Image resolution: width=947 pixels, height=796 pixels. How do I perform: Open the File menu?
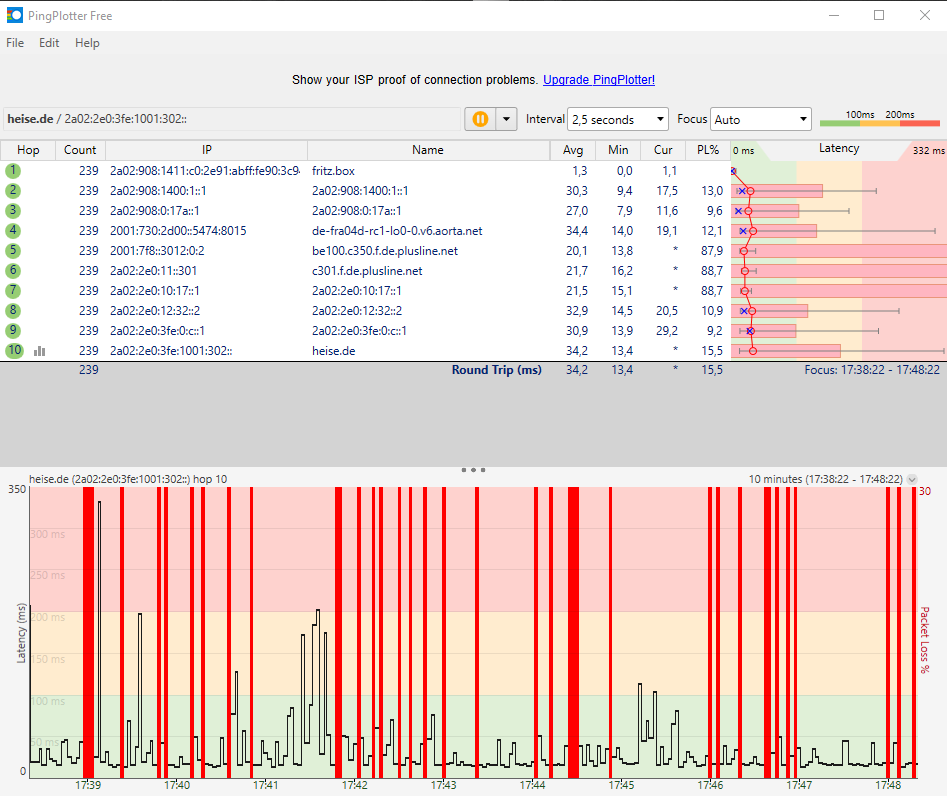(15, 43)
